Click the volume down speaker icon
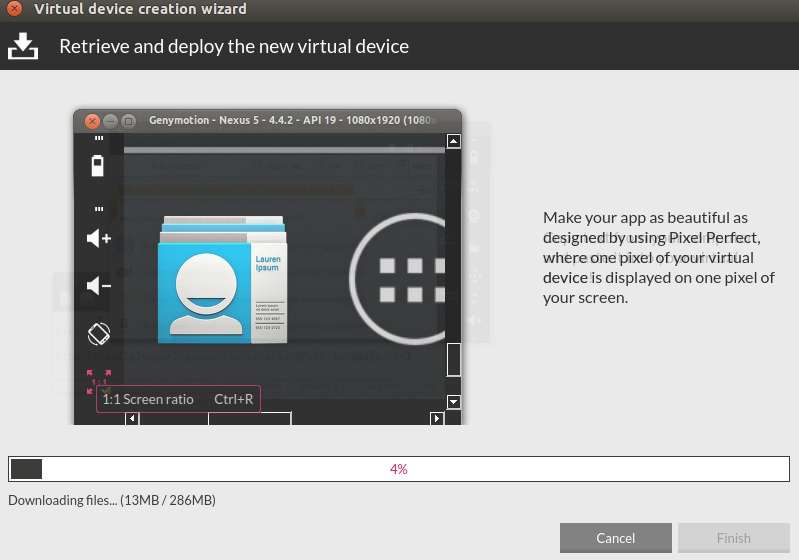Screen dimensions: 799x560 pos(99,285)
